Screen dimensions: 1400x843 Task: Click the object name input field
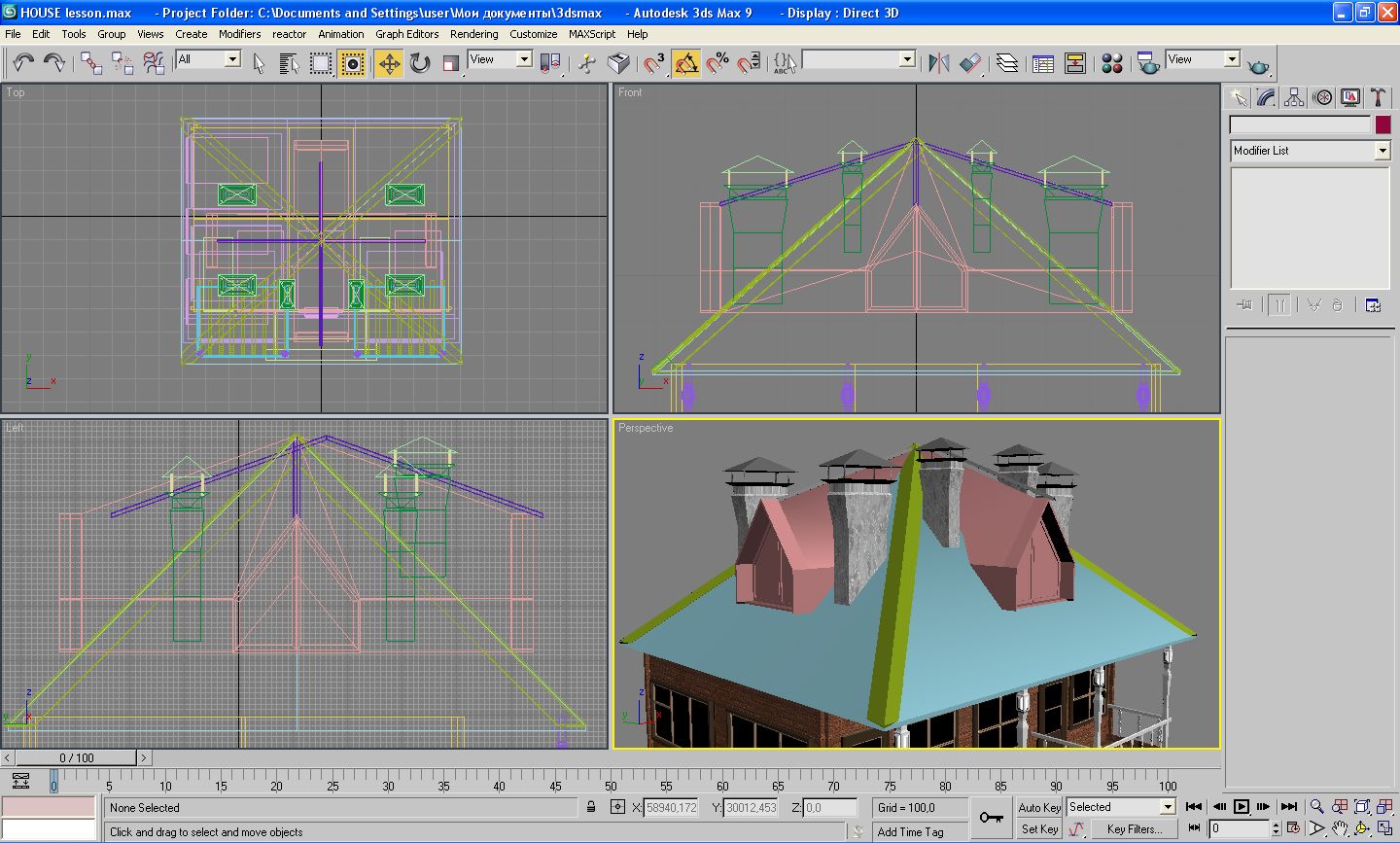[x=1300, y=124]
